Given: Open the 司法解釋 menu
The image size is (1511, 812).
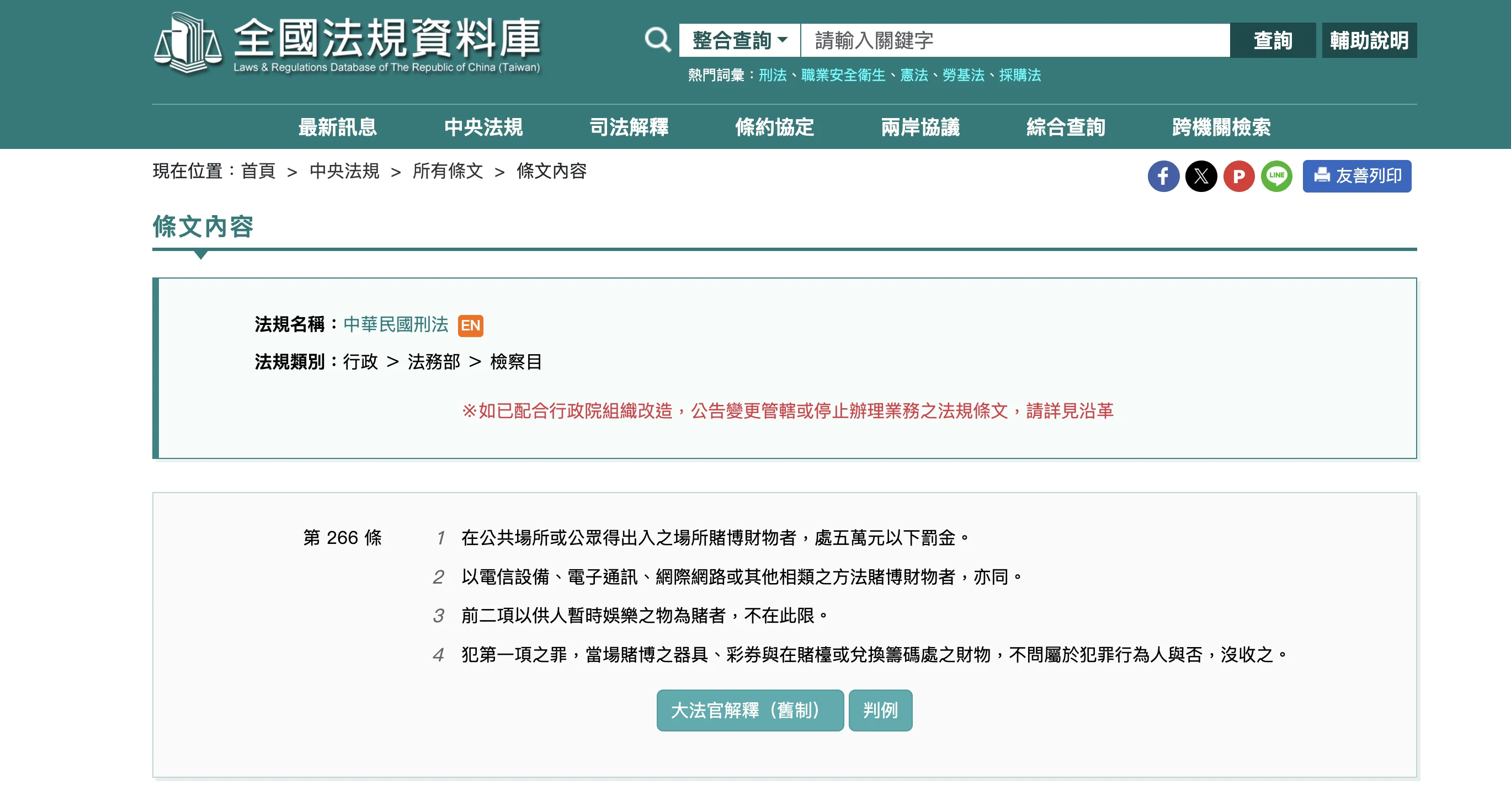Looking at the screenshot, I should click(629, 127).
